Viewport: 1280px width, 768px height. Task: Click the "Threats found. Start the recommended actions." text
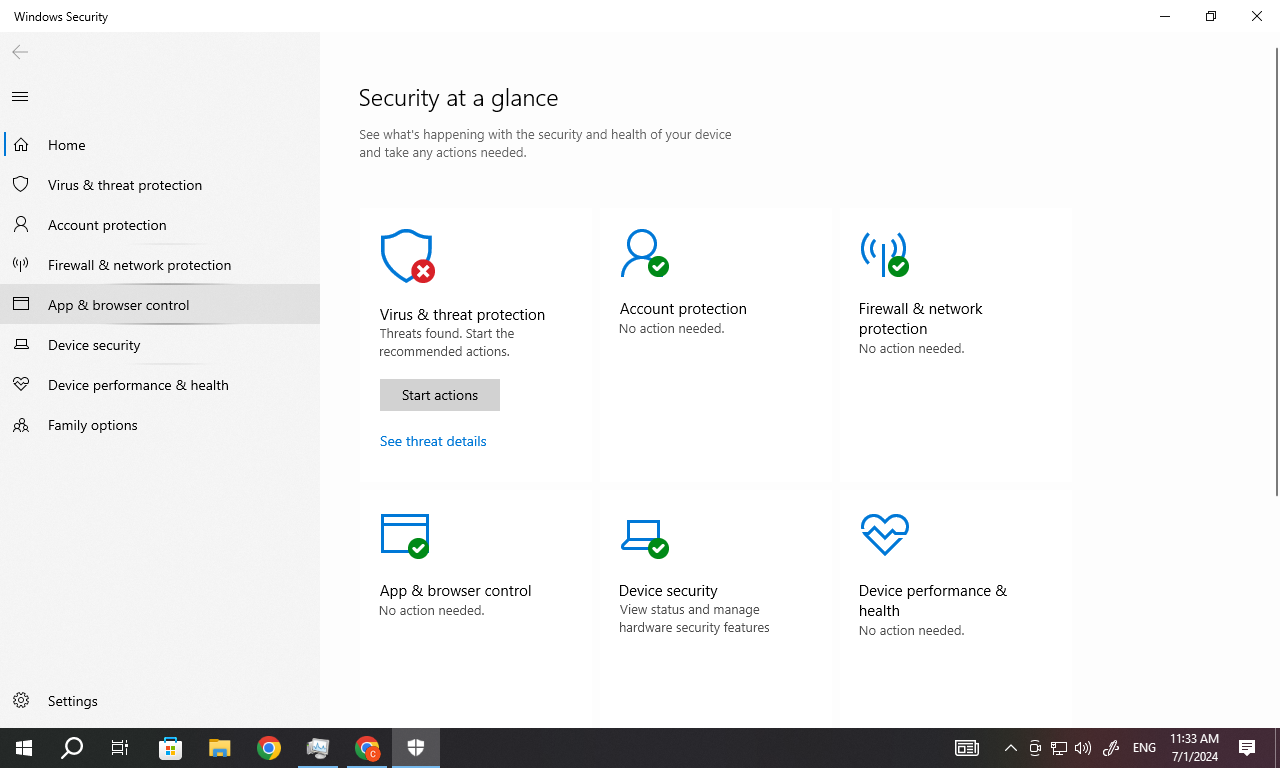(446, 343)
